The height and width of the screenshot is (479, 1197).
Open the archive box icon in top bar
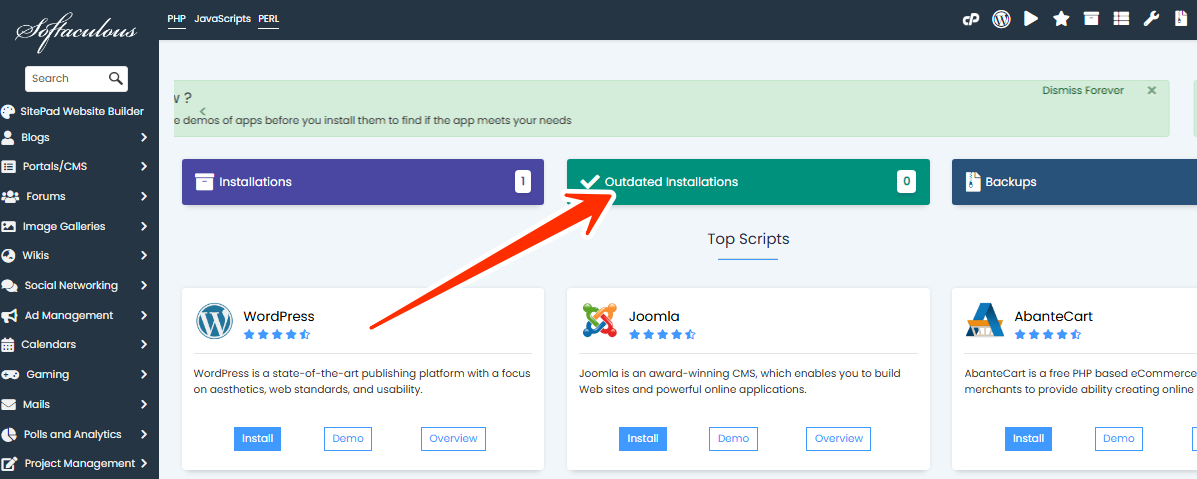click(1092, 19)
